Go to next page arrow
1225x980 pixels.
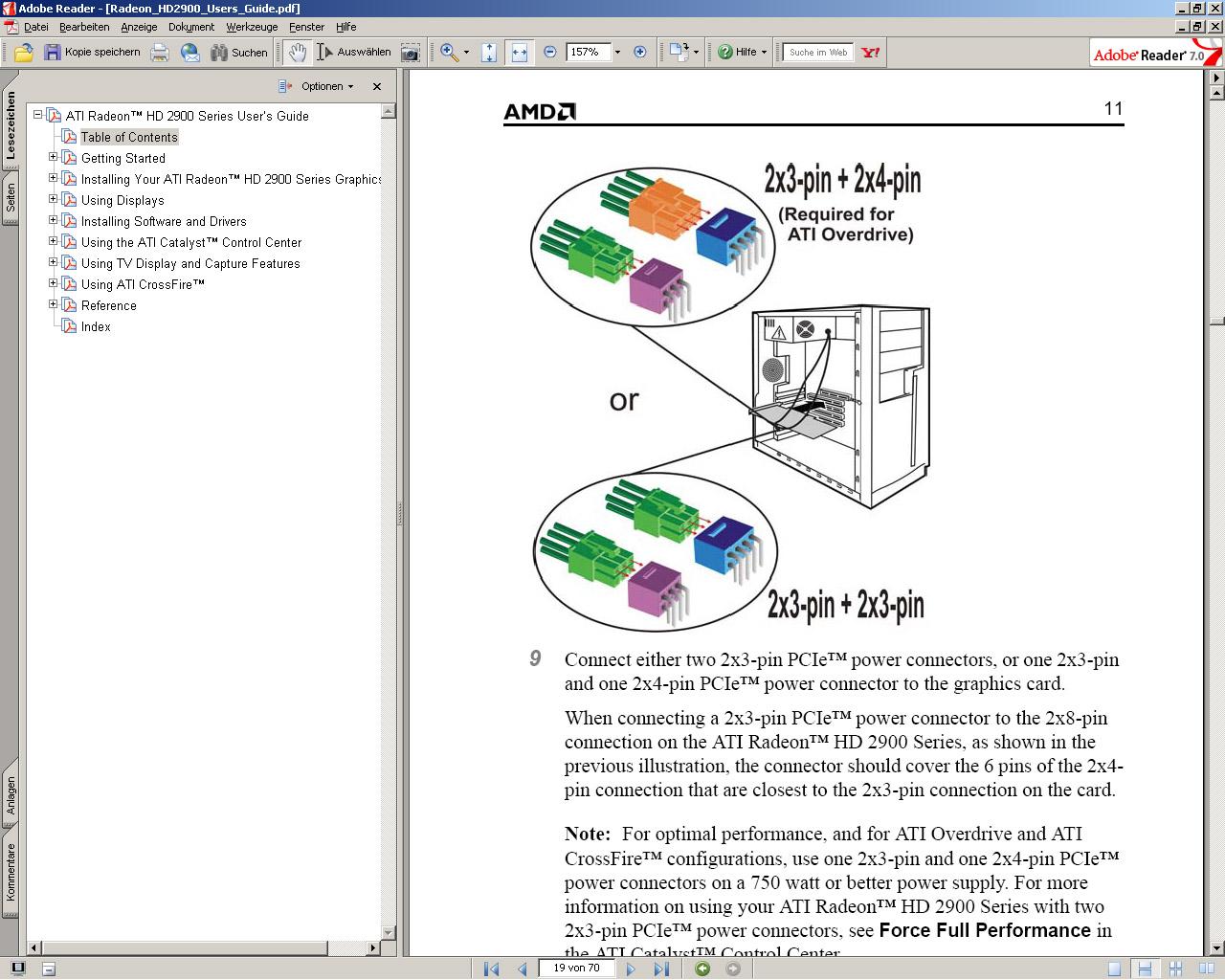(x=631, y=969)
